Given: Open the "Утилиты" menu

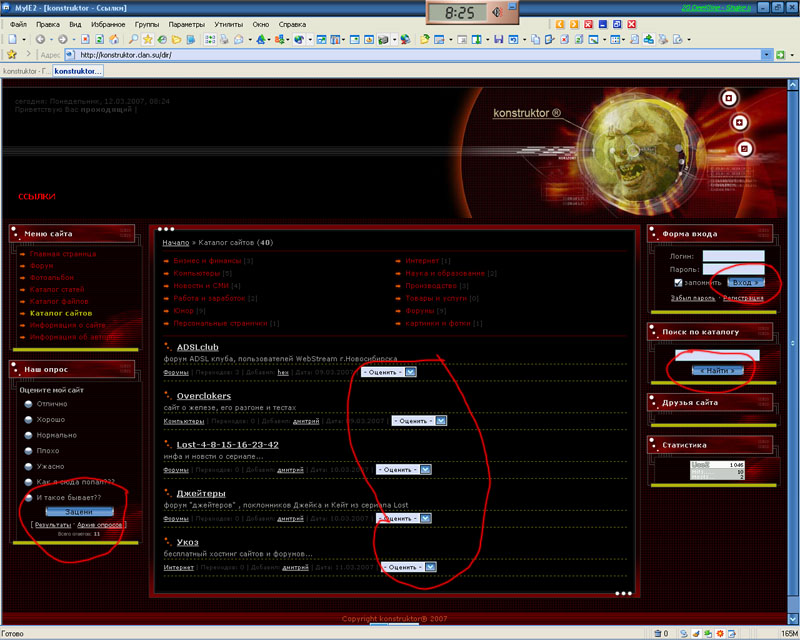Looking at the screenshot, I should click(x=228, y=23).
